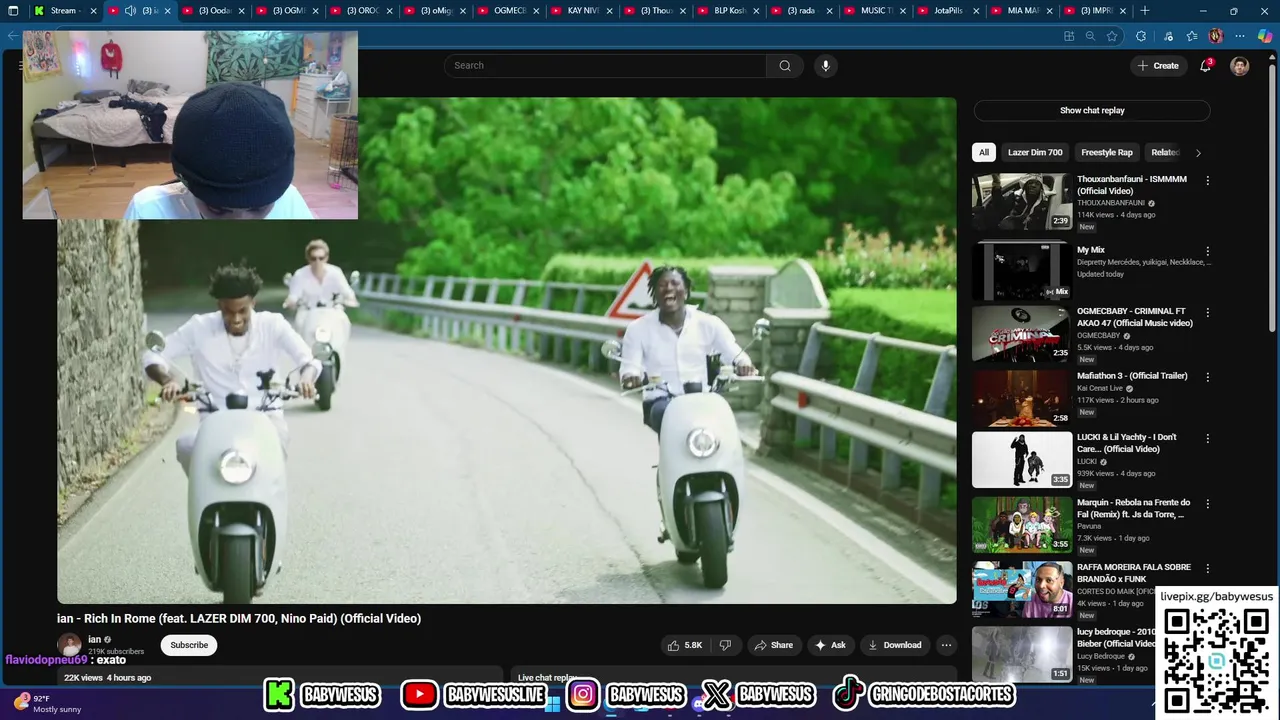1280x720 pixels.
Task: Click the ian channel name
Action: click(x=94, y=639)
